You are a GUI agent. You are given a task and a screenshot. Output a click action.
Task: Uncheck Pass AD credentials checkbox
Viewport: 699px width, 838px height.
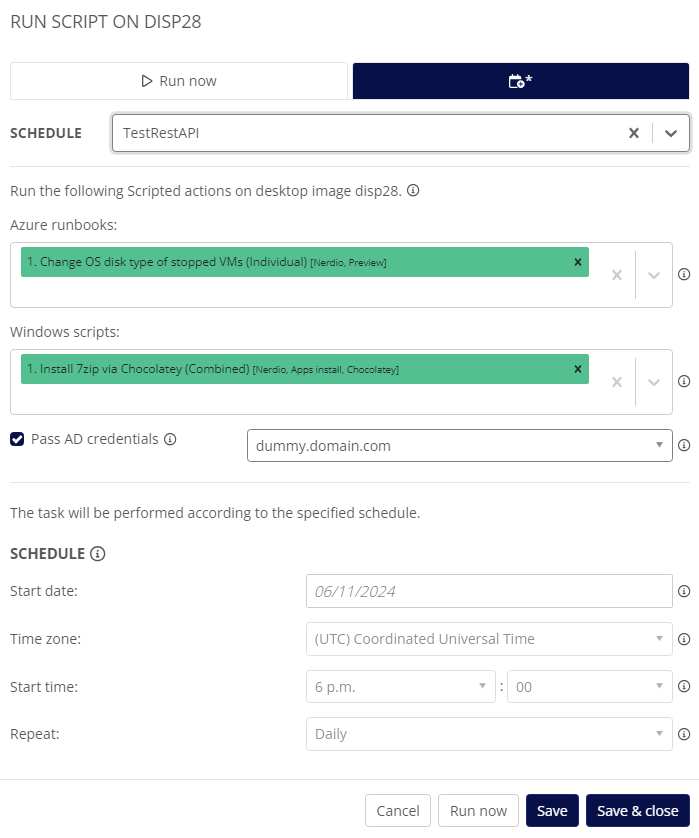17,439
